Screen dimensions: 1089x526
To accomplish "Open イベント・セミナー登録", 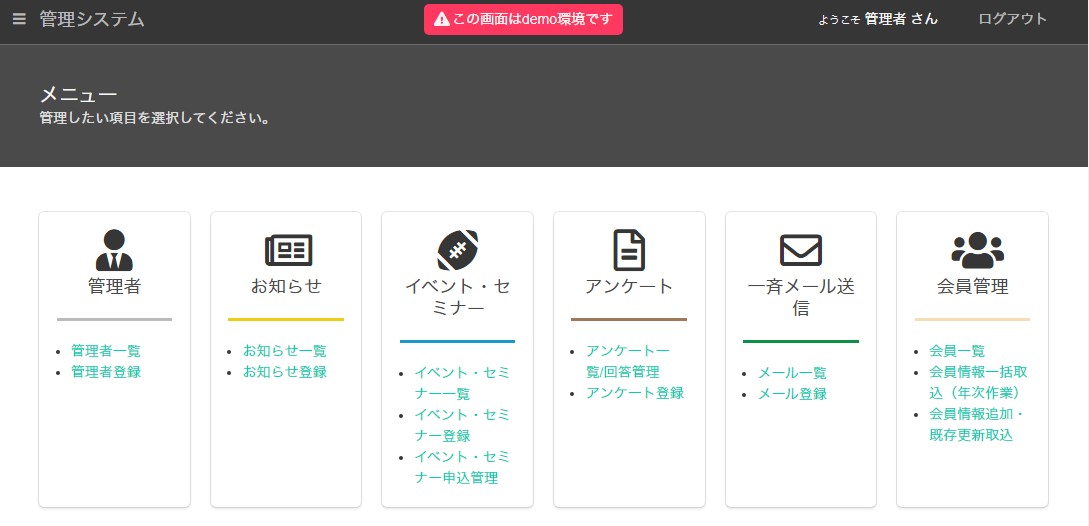I will [x=462, y=425].
